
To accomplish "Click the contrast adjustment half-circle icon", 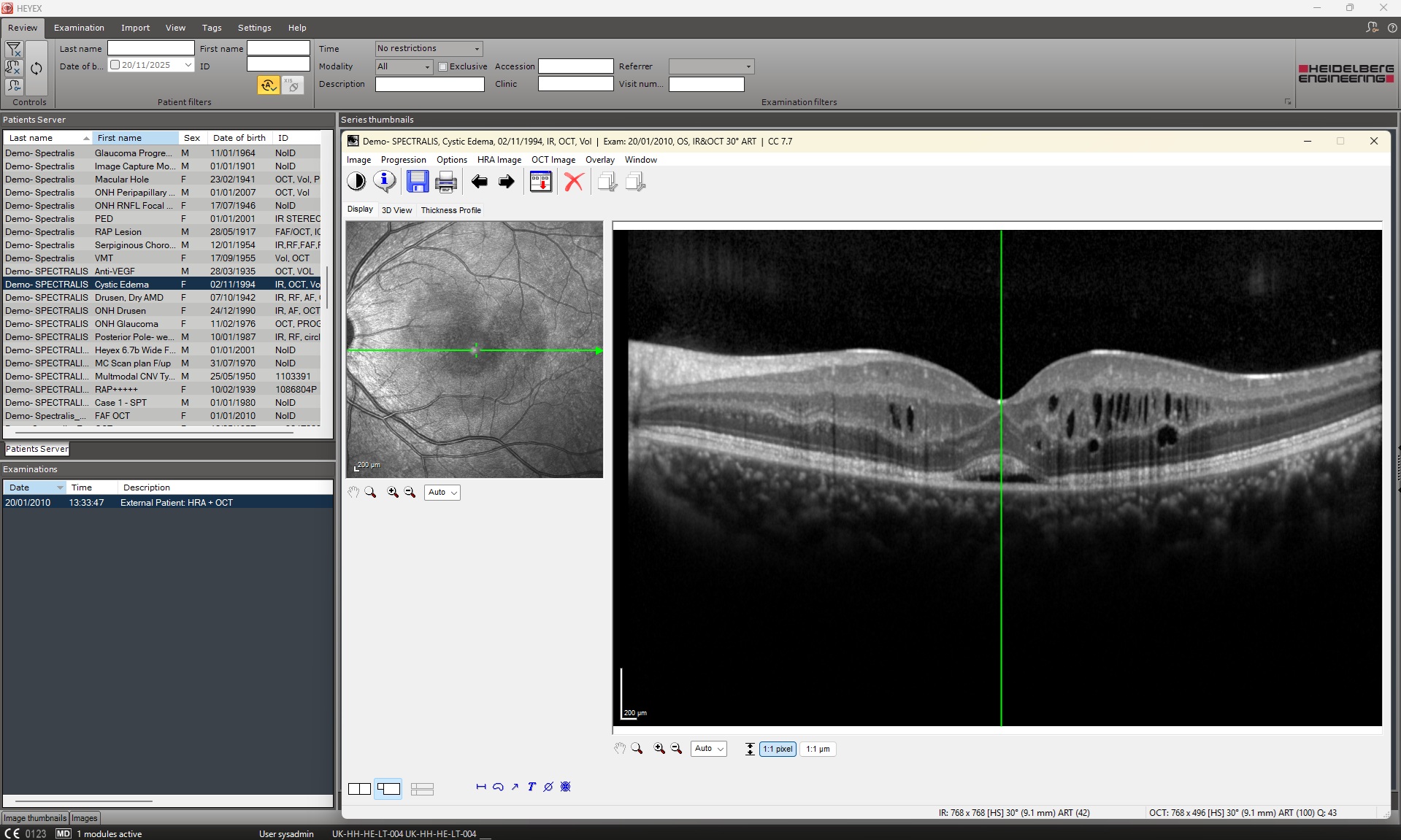I will (x=356, y=181).
